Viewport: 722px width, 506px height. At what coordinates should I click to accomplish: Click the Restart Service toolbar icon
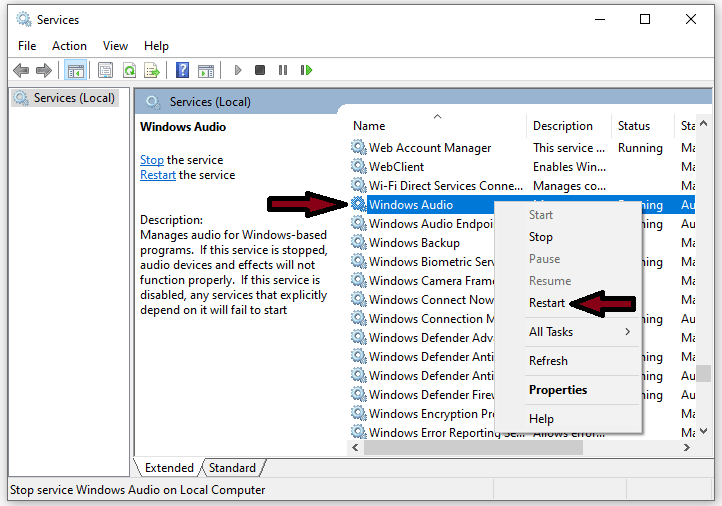click(x=306, y=70)
